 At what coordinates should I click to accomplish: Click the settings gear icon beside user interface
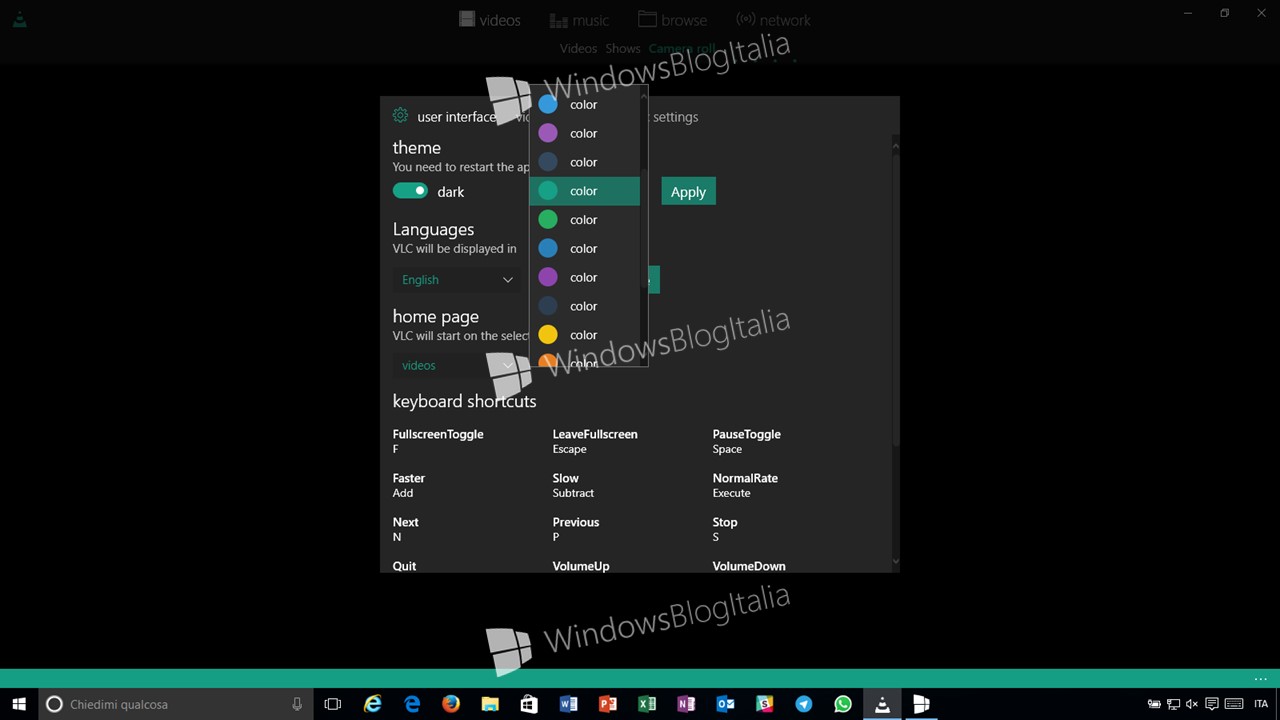point(400,116)
